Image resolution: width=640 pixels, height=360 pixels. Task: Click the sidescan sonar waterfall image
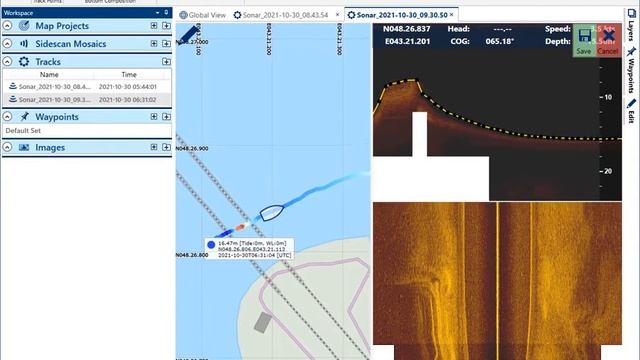pyautogui.click(x=497, y=281)
